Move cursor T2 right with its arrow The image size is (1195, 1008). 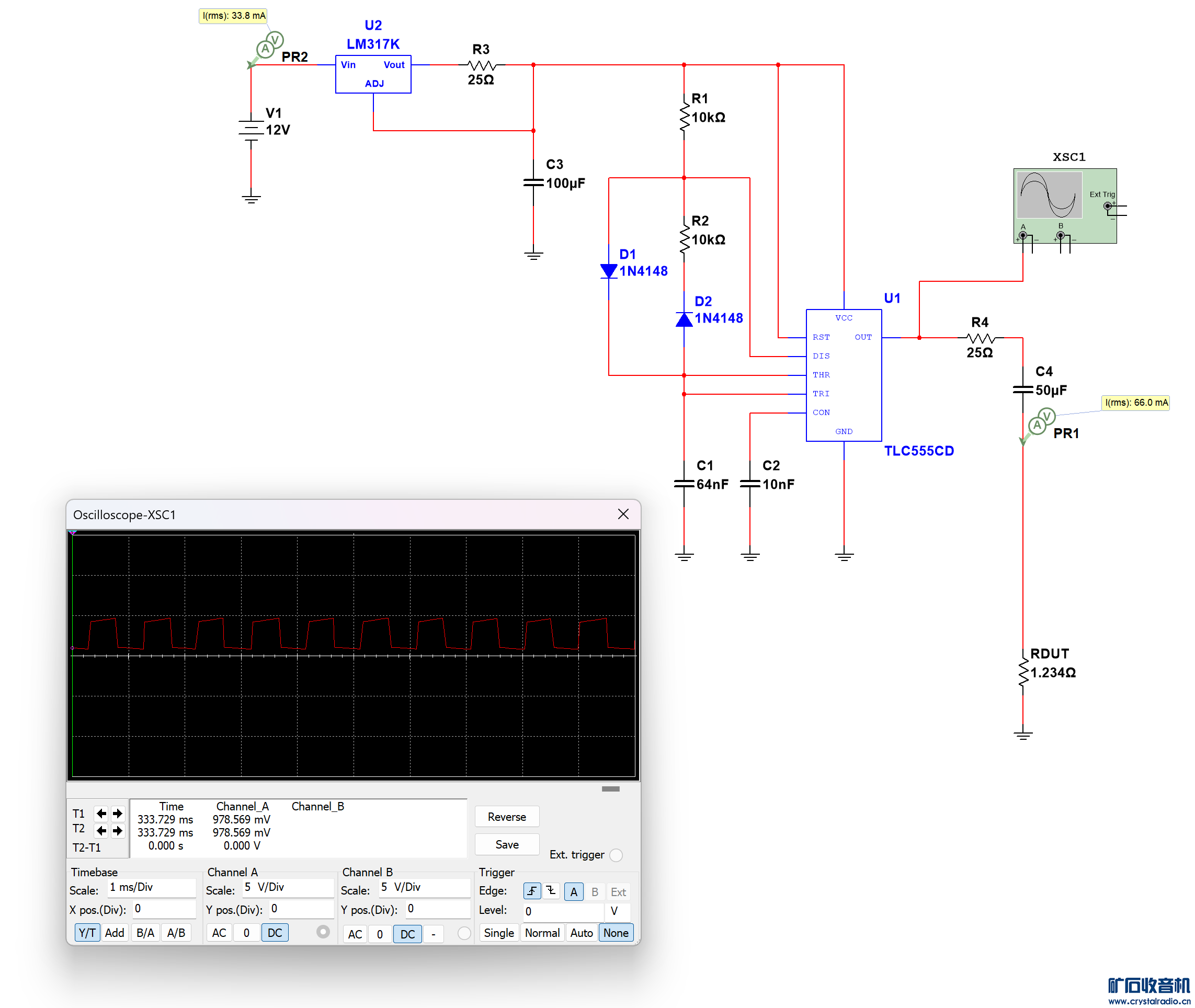[x=118, y=830]
